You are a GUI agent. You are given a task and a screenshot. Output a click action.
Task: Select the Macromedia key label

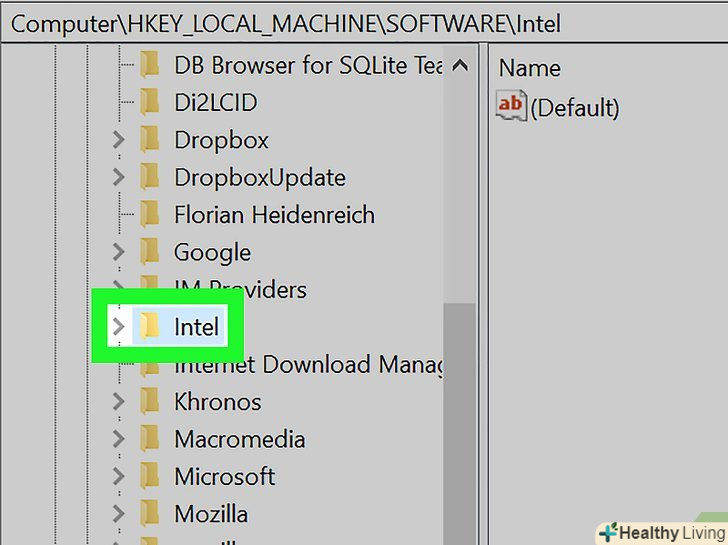pos(240,439)
